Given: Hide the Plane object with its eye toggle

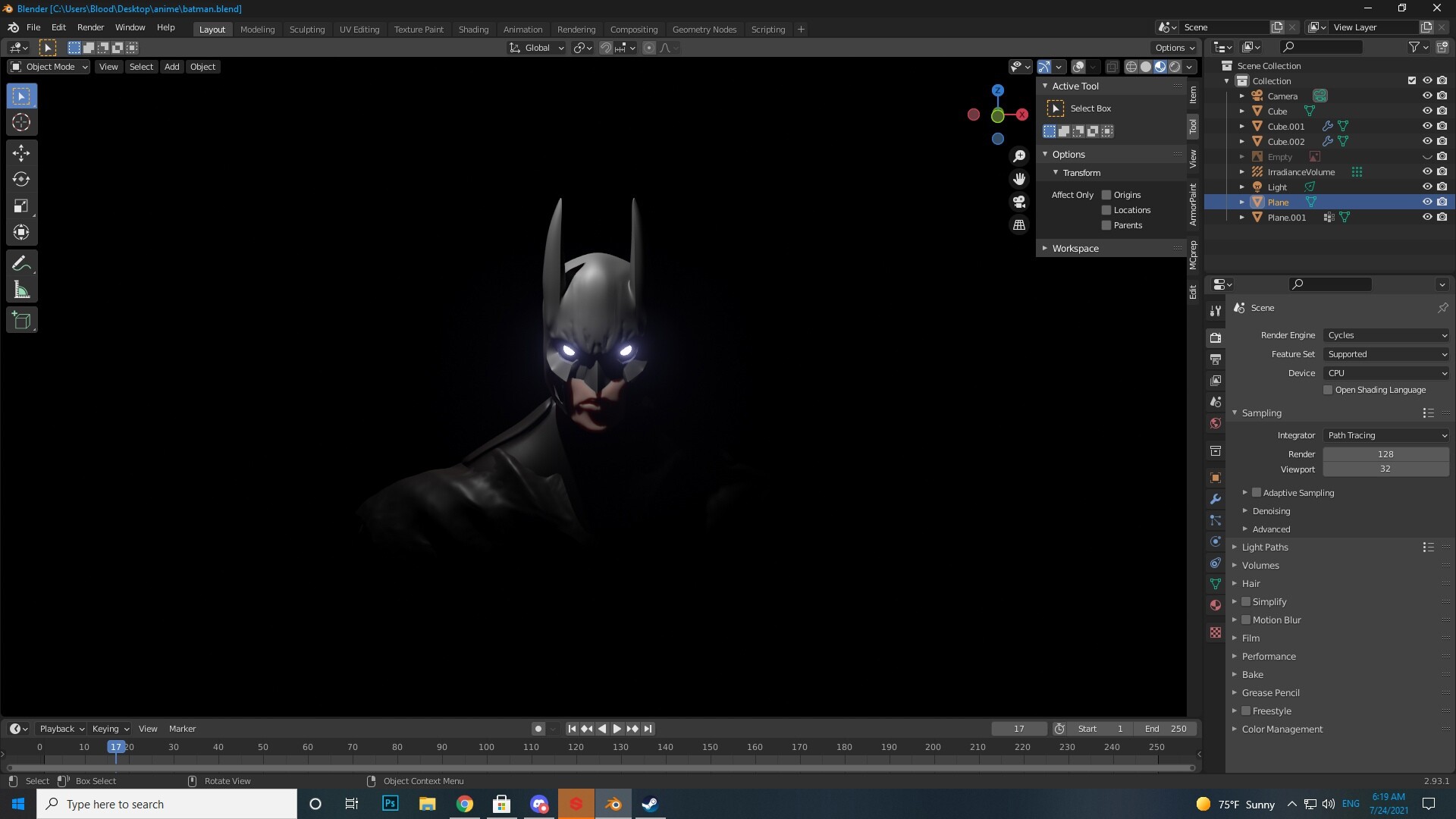Looking at the screenshot, I should pyautogui.click(x=1428, y=202).
